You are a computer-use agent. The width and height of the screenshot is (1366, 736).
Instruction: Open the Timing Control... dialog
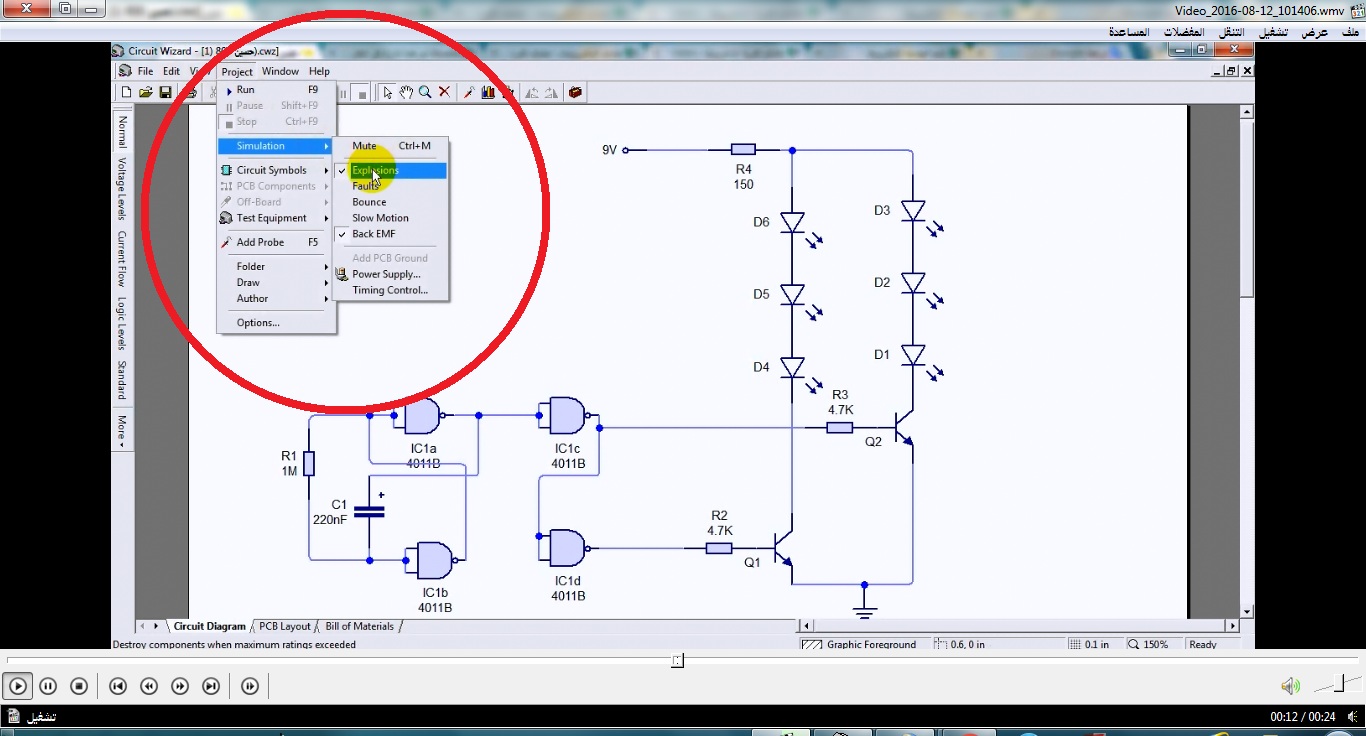tap(391, 290)
